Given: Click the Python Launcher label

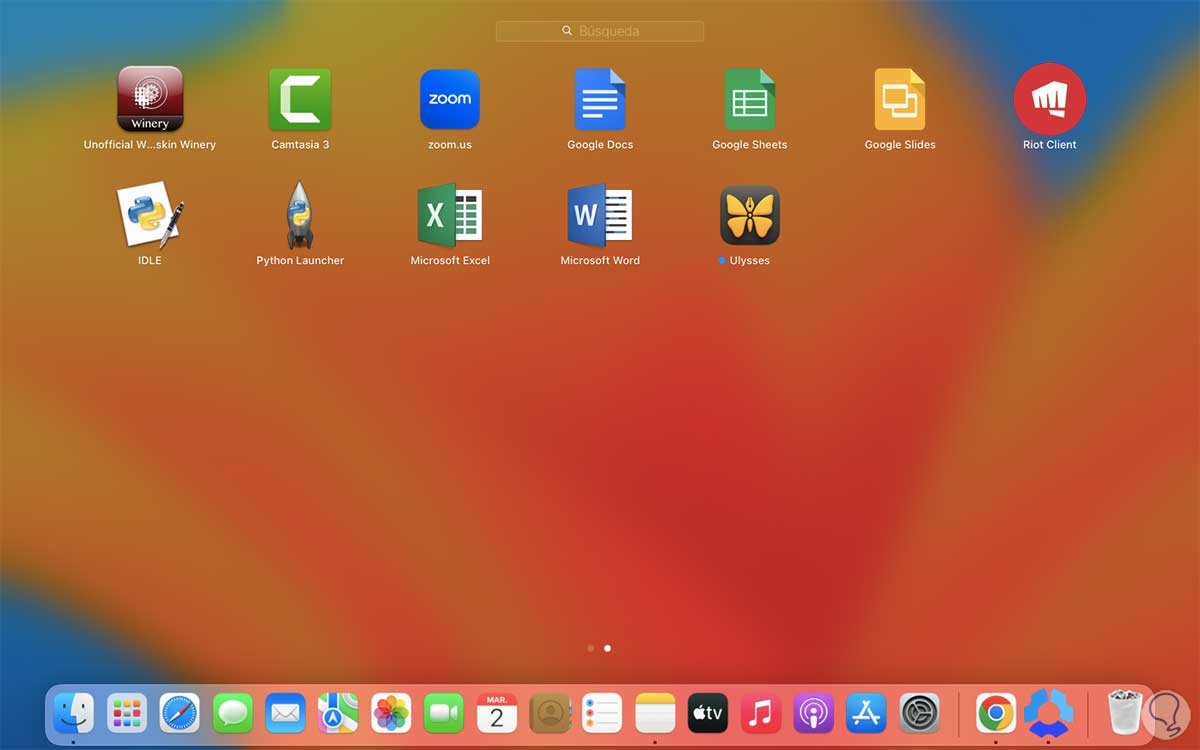Looking at the screenshot, I should (x=300, y=261).
